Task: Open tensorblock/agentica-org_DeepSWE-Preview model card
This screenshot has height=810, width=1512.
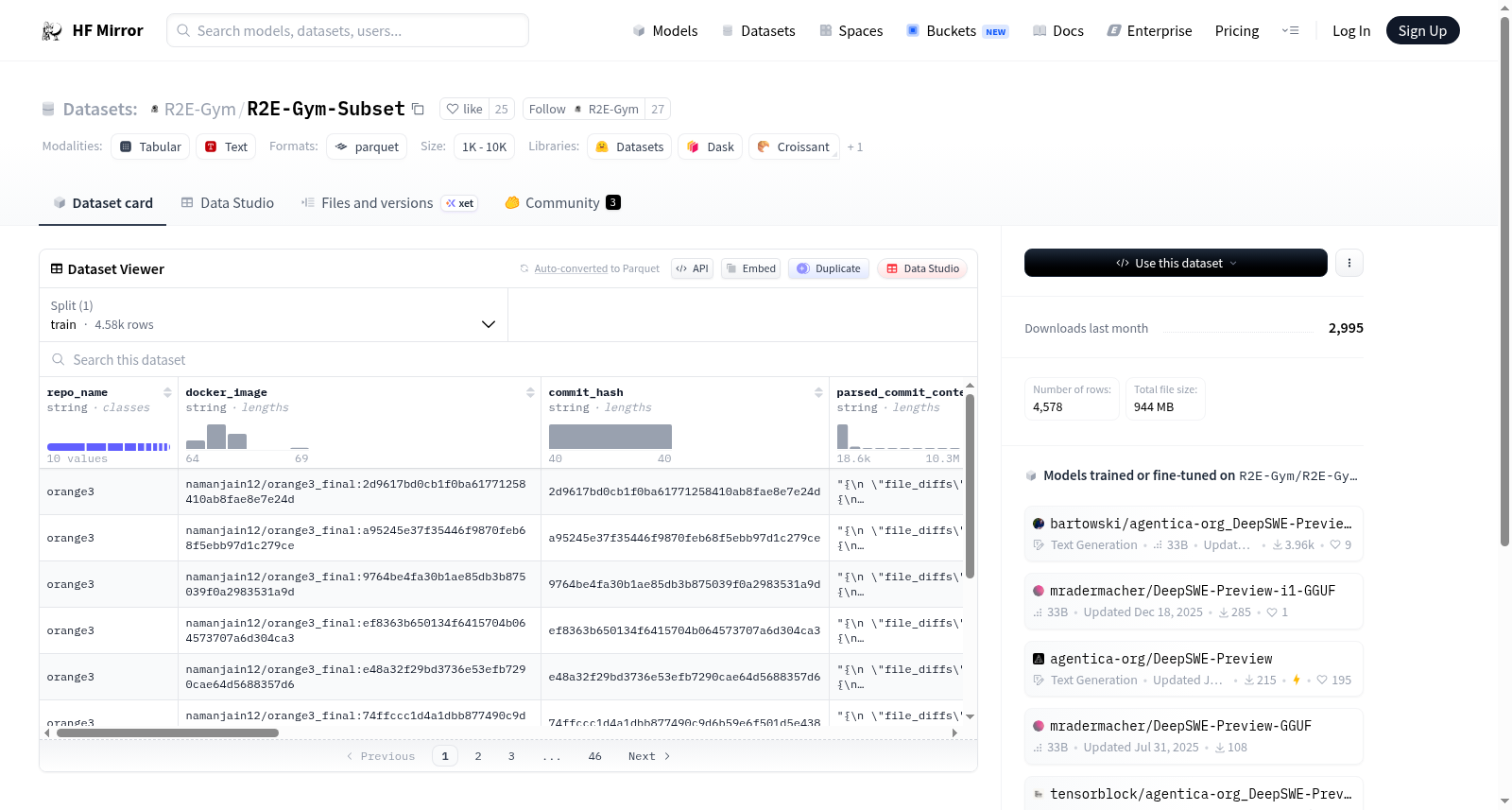Action: (x=1194, y=794)
